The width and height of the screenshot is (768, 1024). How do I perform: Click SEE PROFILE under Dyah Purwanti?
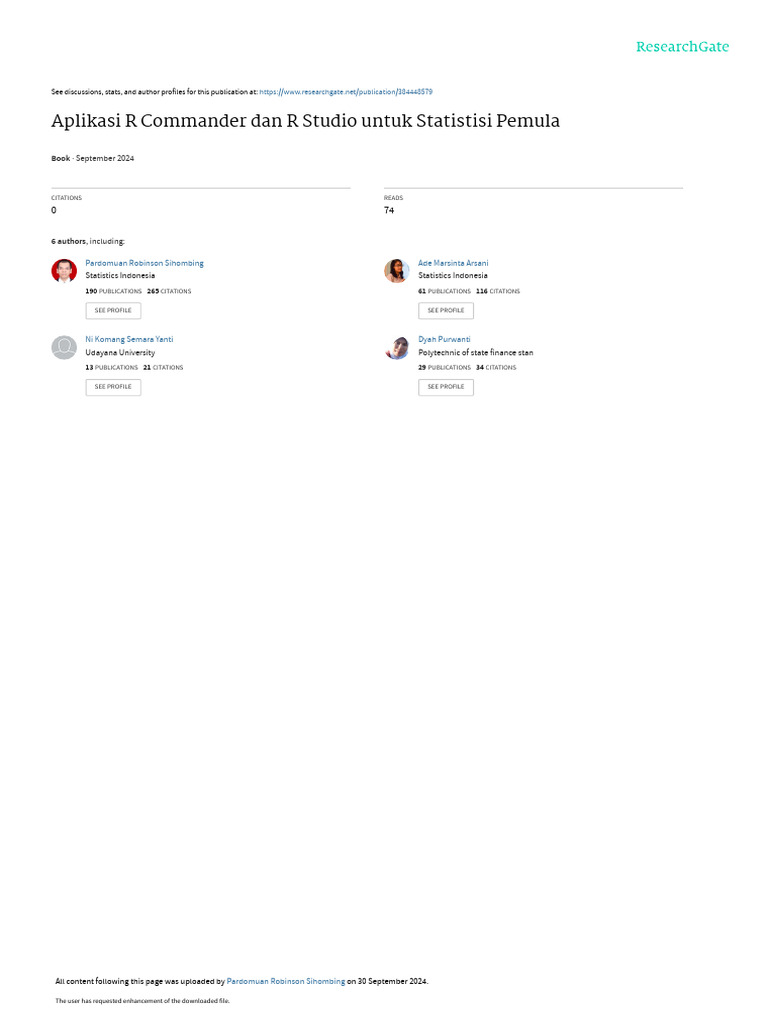pyautogui.click(x=446, y=387)
